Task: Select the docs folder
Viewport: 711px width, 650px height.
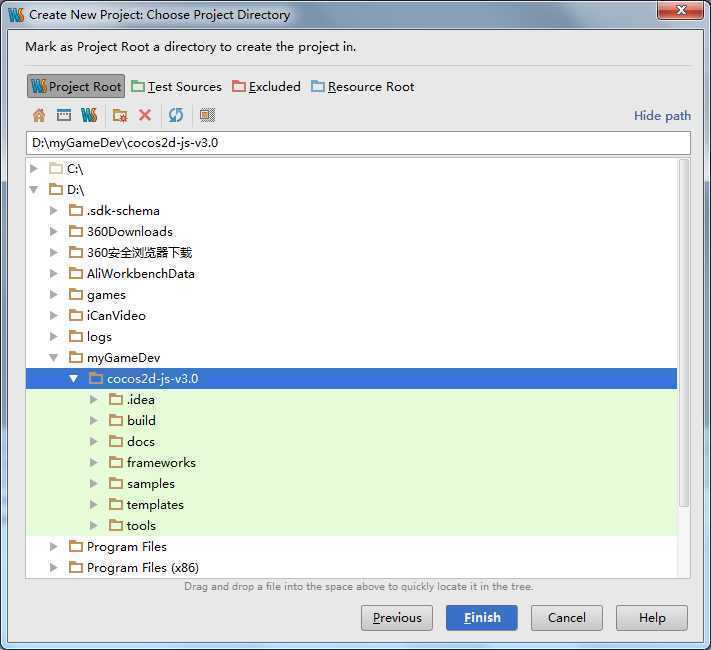Action: point(132,441)
